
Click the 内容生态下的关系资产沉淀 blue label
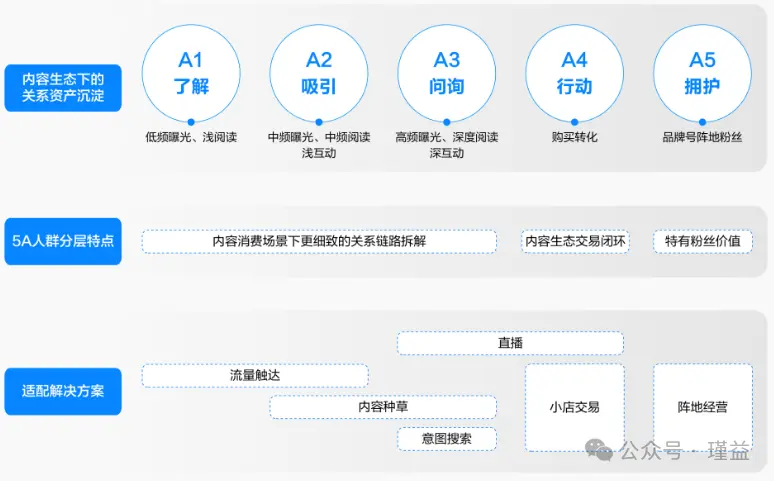(x=63, y=88)
